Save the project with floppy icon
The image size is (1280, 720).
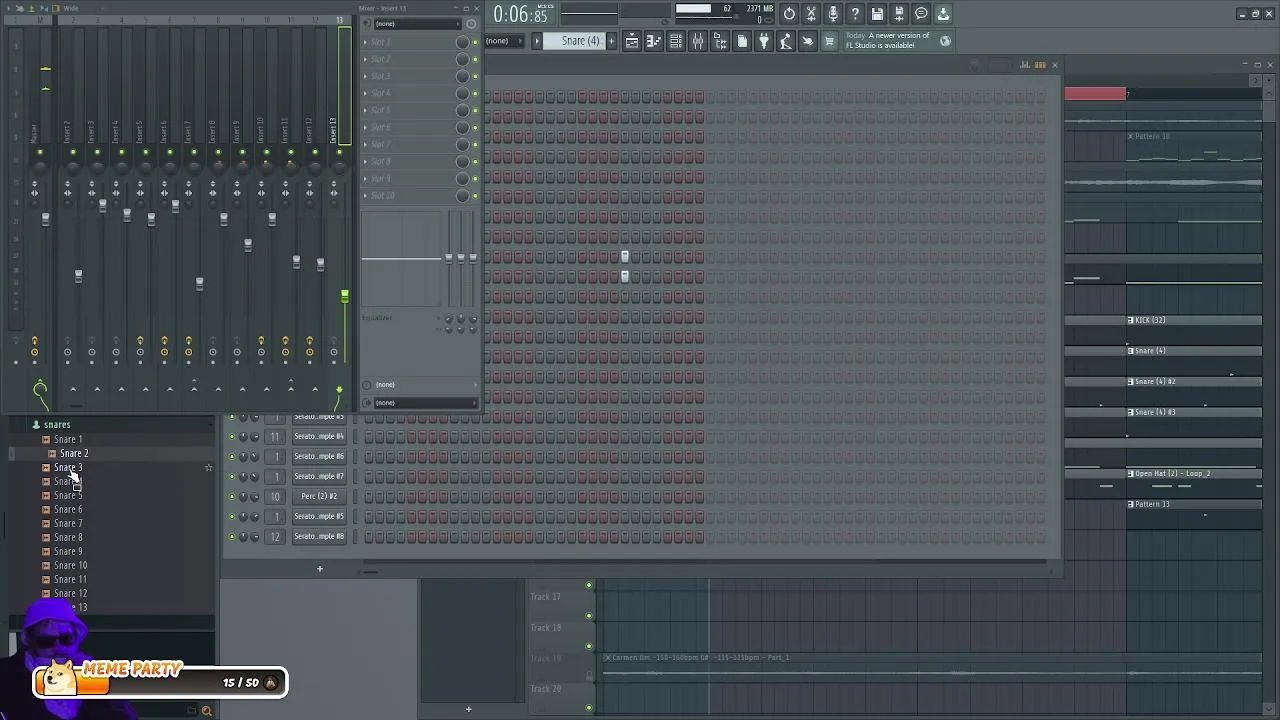tap(877, 14)
